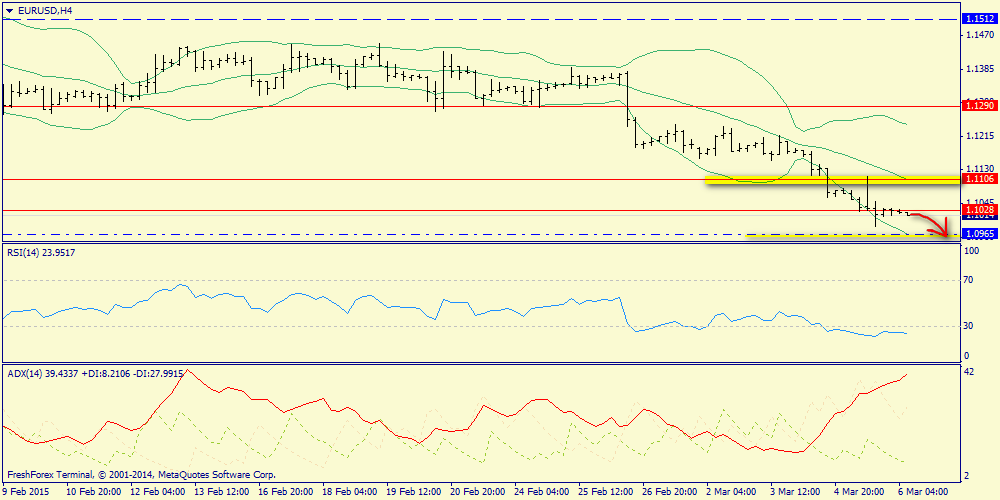This screenshot has width=1000, height=500.
Task: Select the 1.1290 red price label
Action: click(980, 104)
